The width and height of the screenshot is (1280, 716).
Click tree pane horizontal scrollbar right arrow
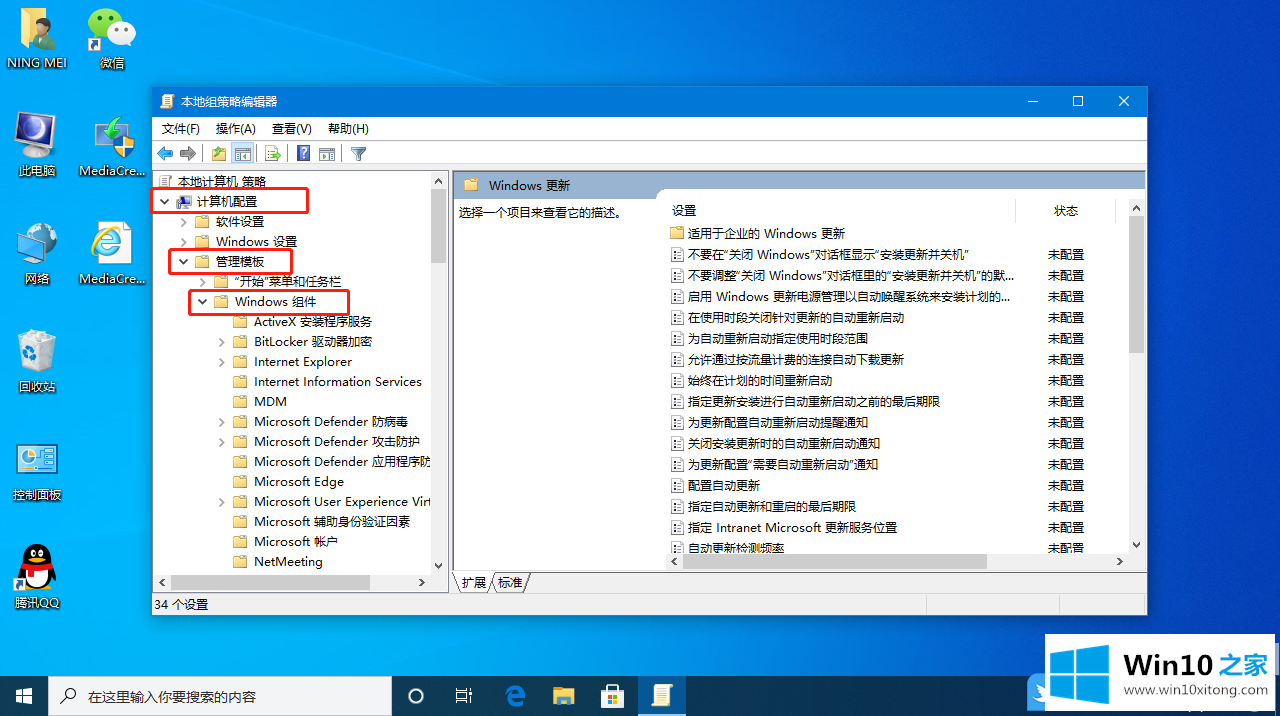(x=423, y=582)
